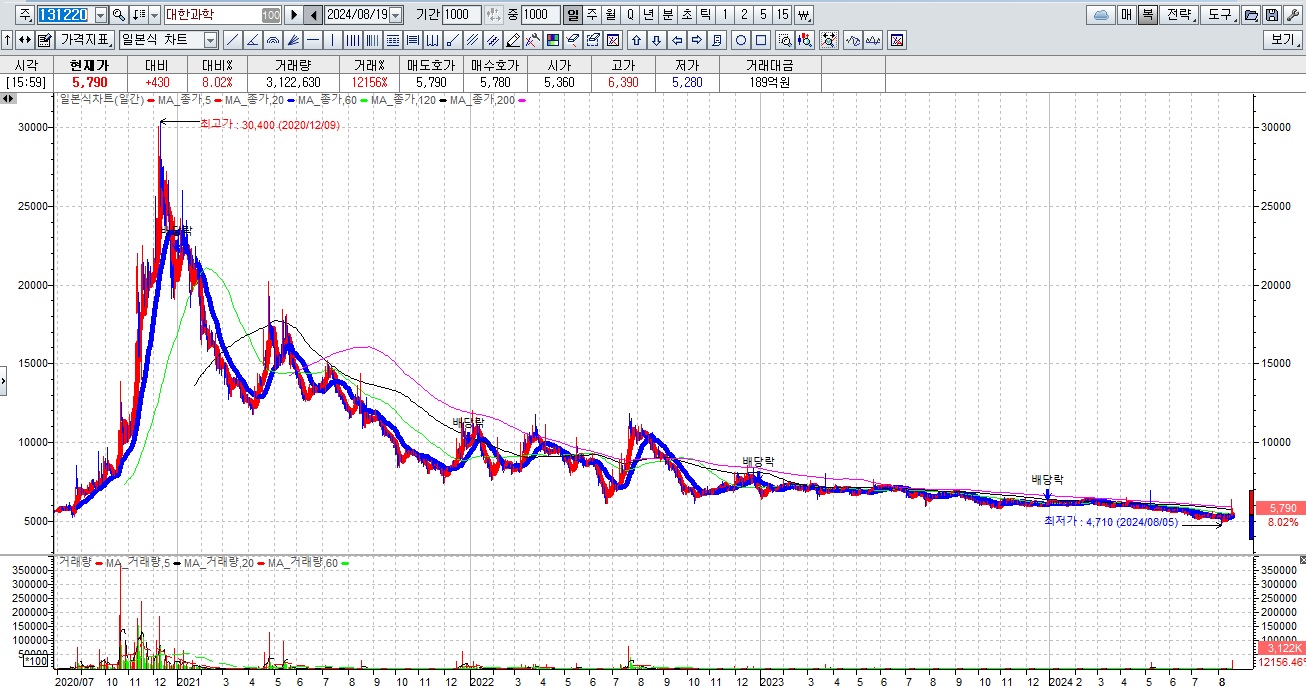Click the up arrow button left of toolbar
1306x686 pixels.
tap(7, 40)
